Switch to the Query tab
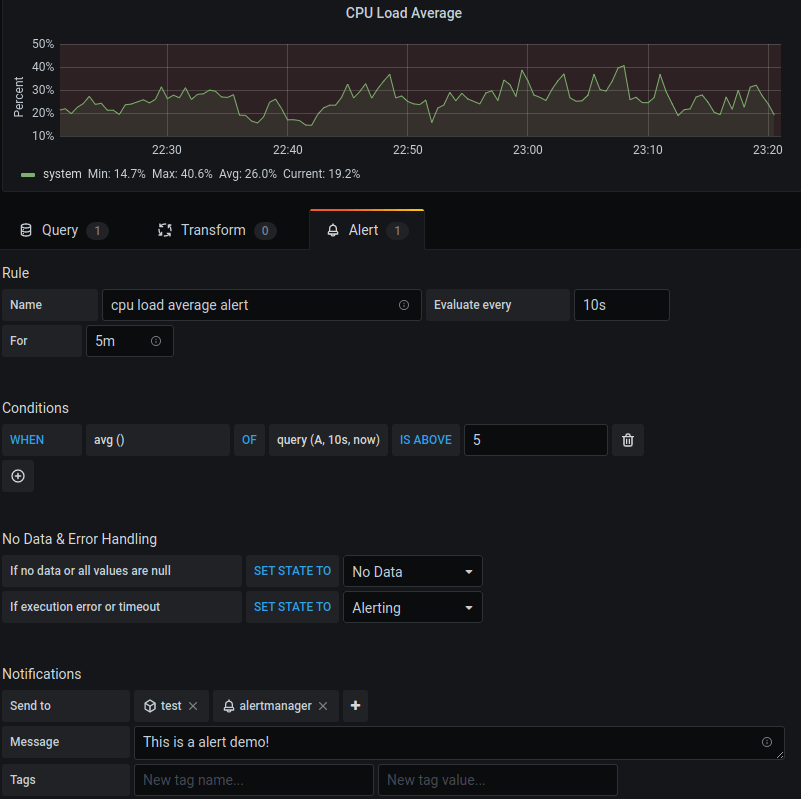Viewport: 801px width, 799px height. tap(60, 230)
